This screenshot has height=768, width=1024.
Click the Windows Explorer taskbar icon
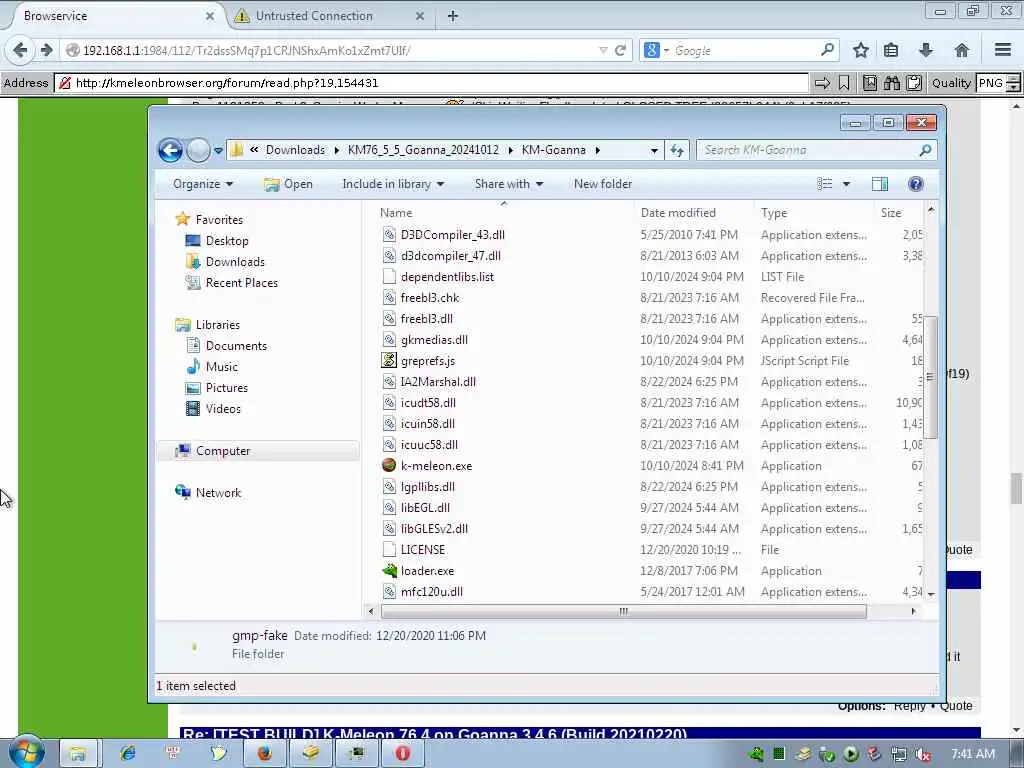pyautogui.click(x=78, y=753)
